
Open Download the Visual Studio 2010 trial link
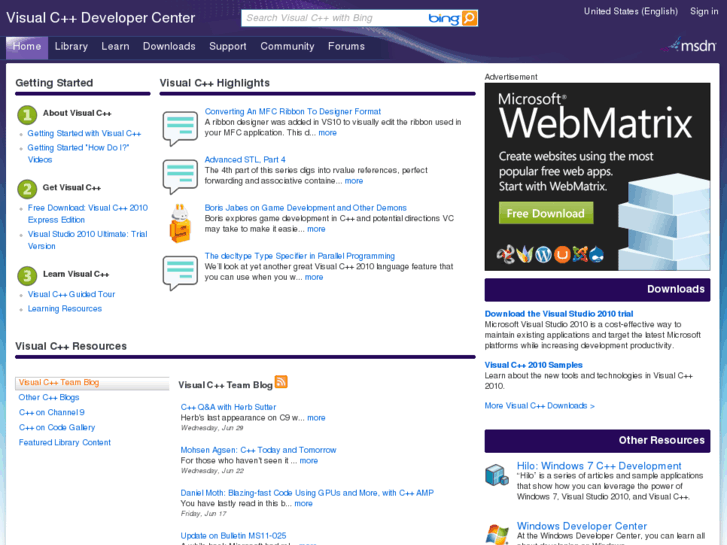tap(559, 314)
